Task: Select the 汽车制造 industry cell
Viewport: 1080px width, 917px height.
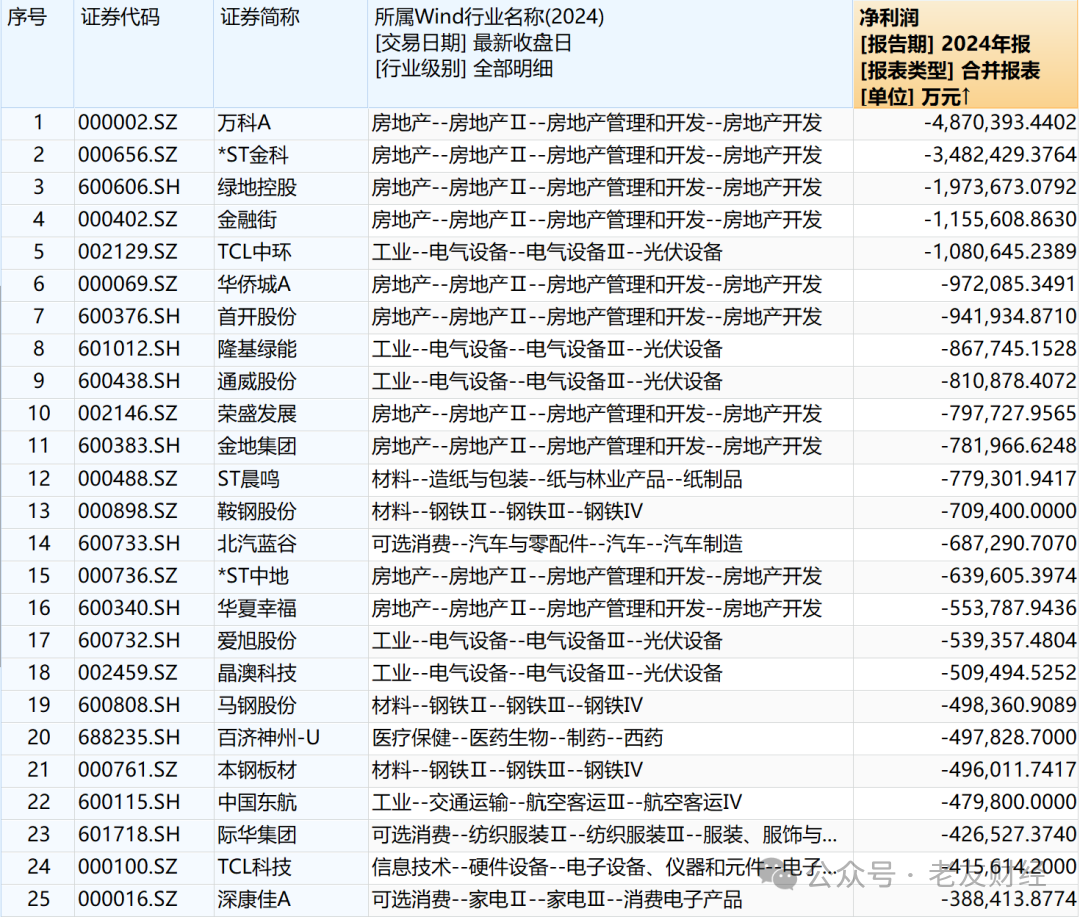Action: 610,544
